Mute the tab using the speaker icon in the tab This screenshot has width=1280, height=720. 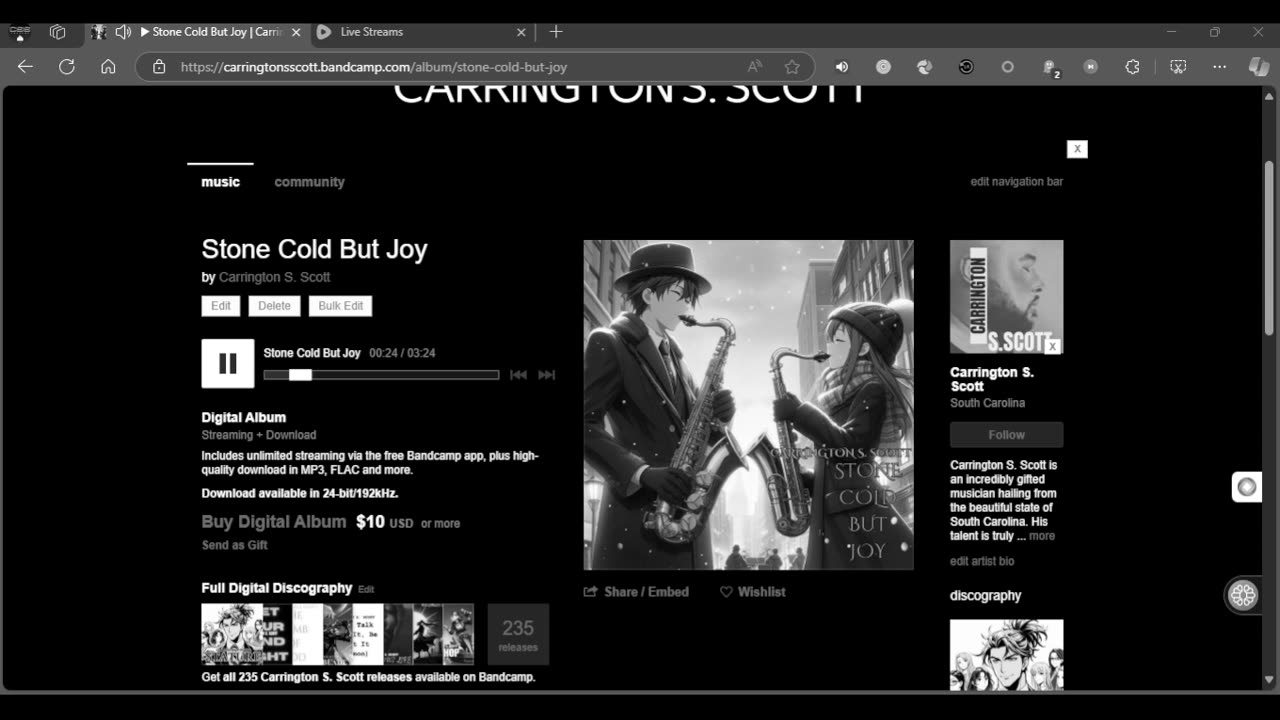click(x=123, y=32)
